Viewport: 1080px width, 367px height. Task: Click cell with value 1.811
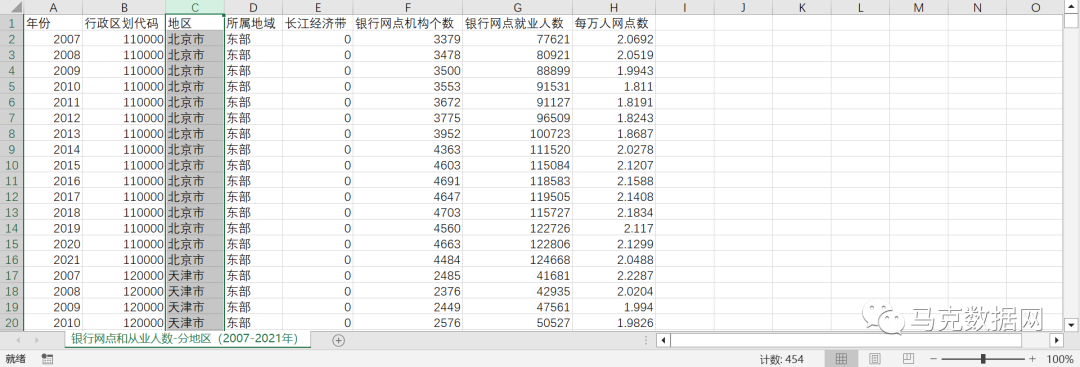614,87
